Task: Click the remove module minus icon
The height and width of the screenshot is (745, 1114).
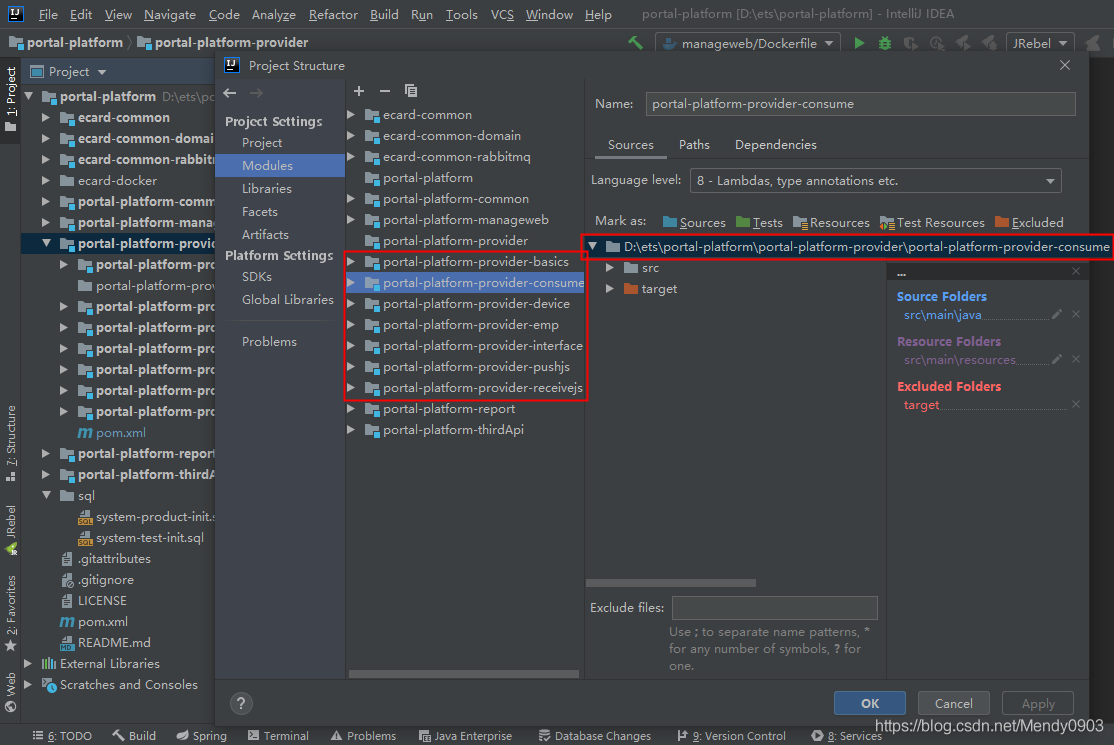Action: coord(385,91)
